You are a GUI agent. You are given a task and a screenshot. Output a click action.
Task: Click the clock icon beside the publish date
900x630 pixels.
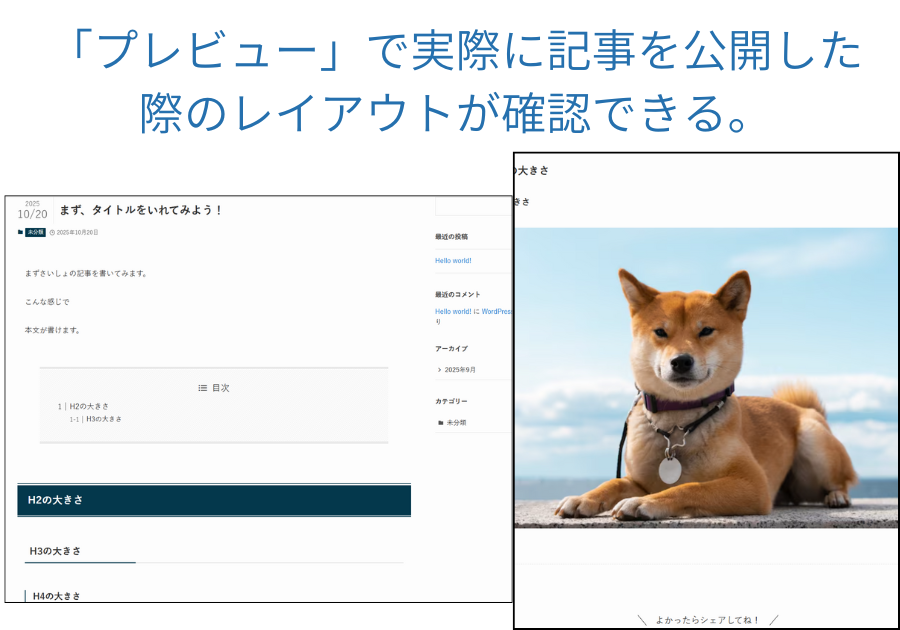(x=52, y=232)
